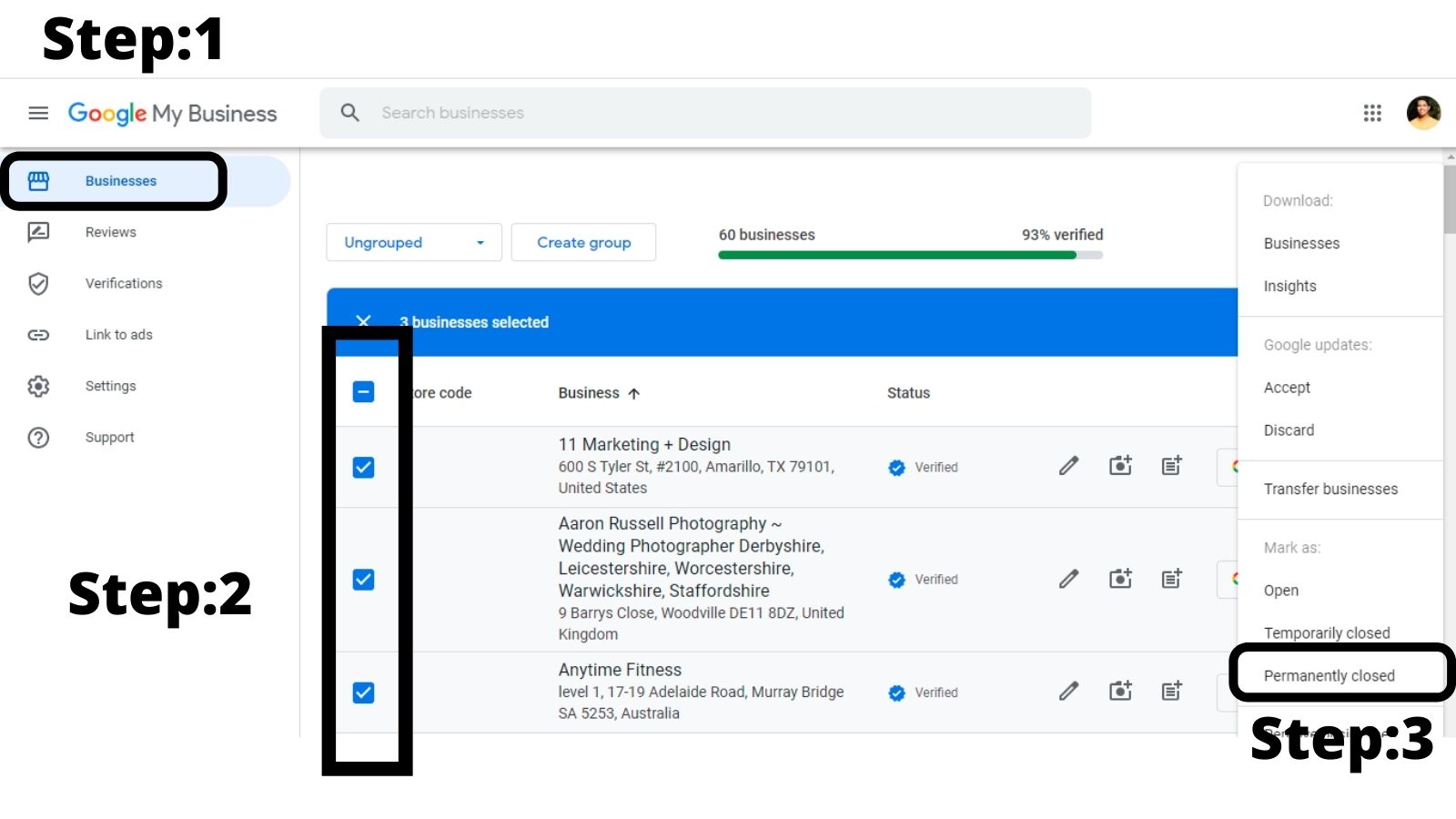The width and height of the screenshot is (1456, 819).
Task: Create post for Anytime Fitness
Action: tap(1172, 692)
